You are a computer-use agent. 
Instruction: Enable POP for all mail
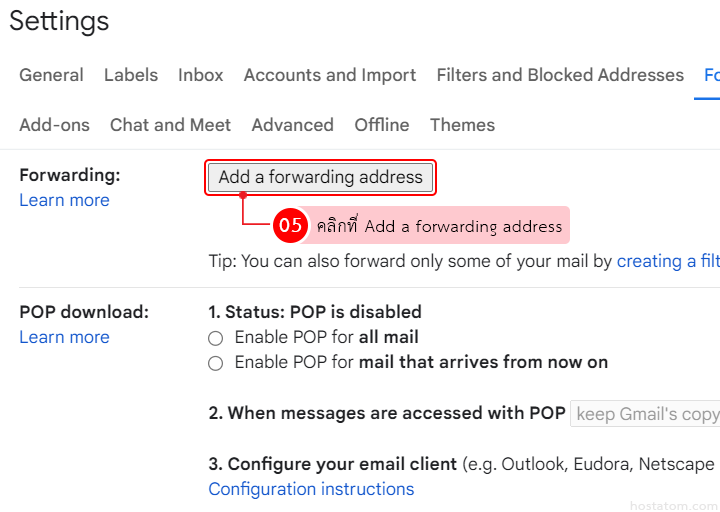point(216,338)
